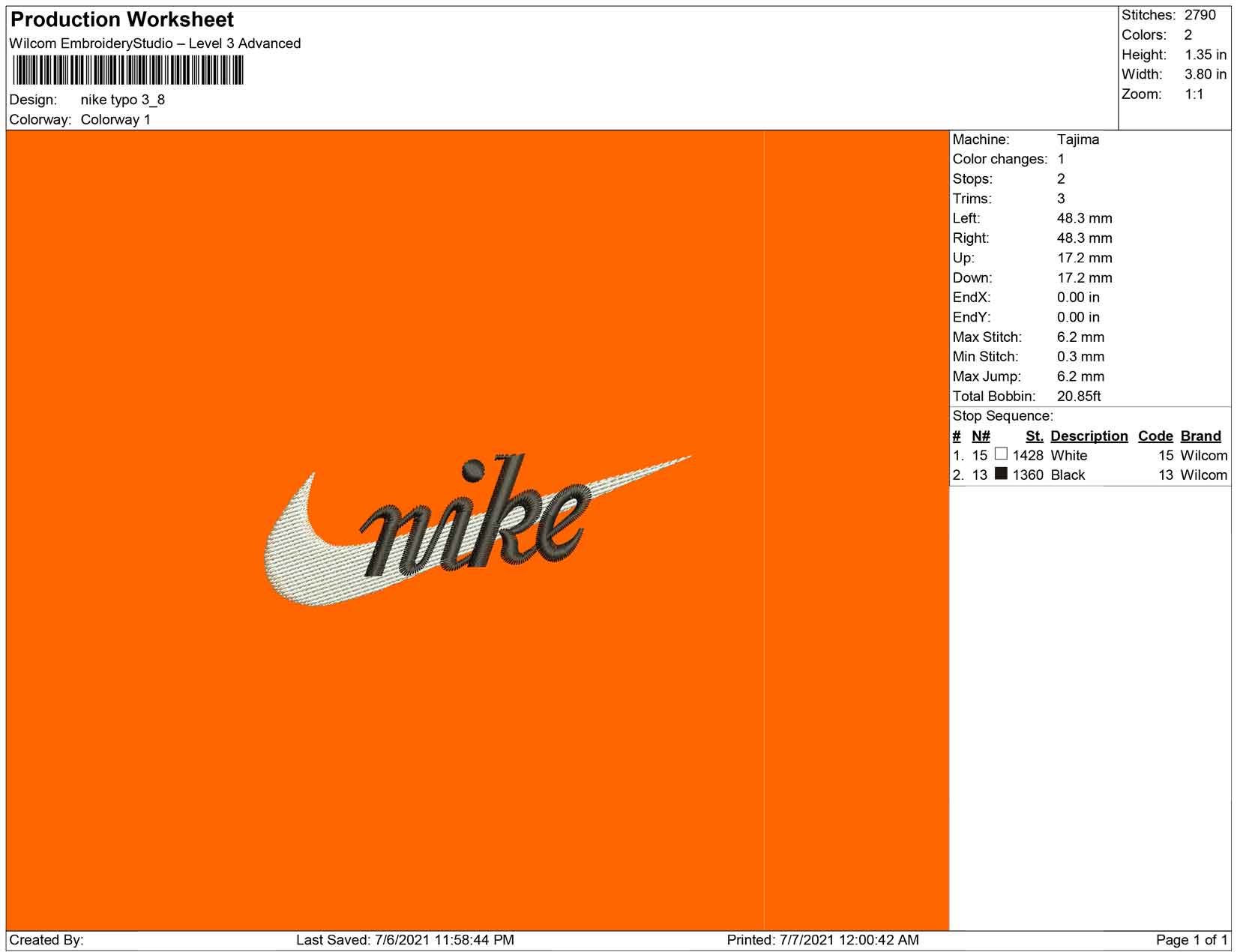This screenshot has width=1237, height=952.
Task: Select the 'Black' description in stop 2
Action: pyautogui.click(x=1068, y=475)
